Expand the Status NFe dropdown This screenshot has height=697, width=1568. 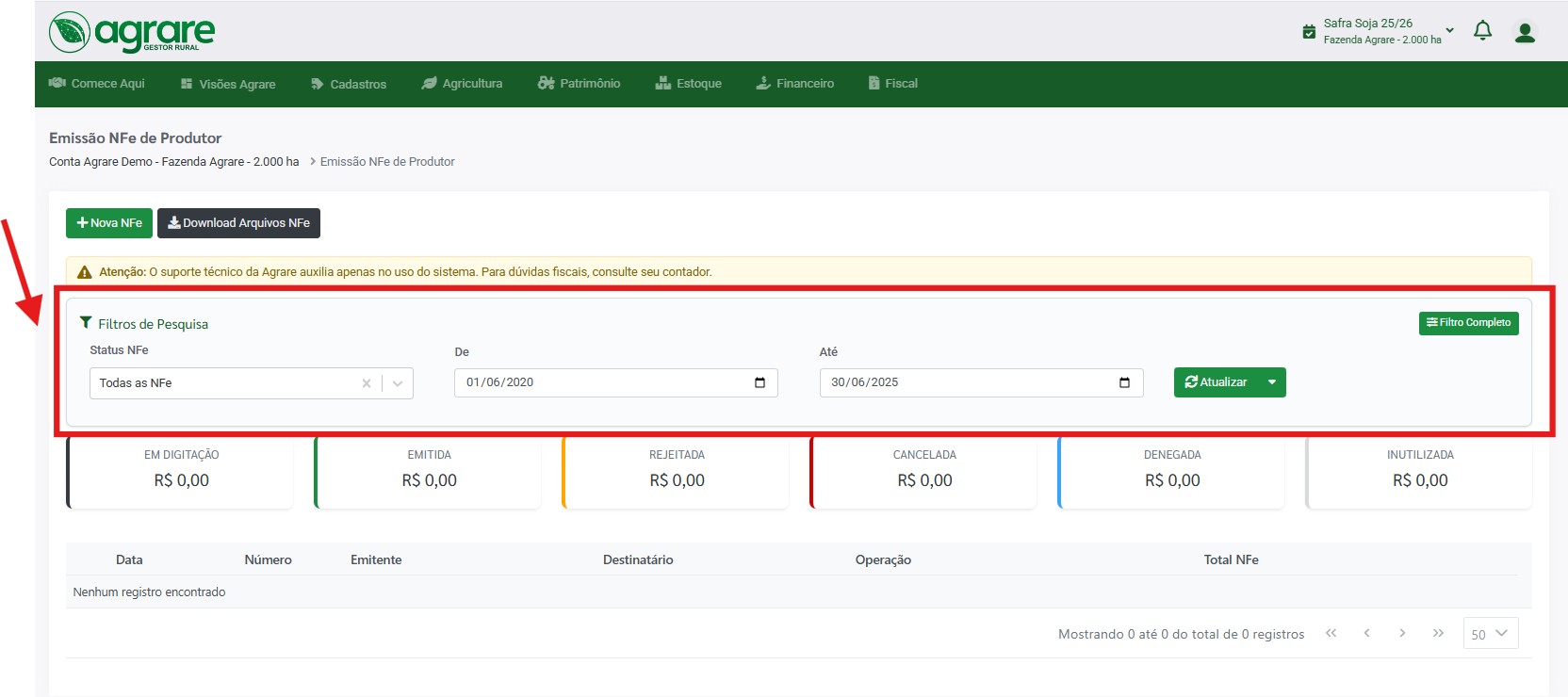pyautogui.click(x=398, y=383)
